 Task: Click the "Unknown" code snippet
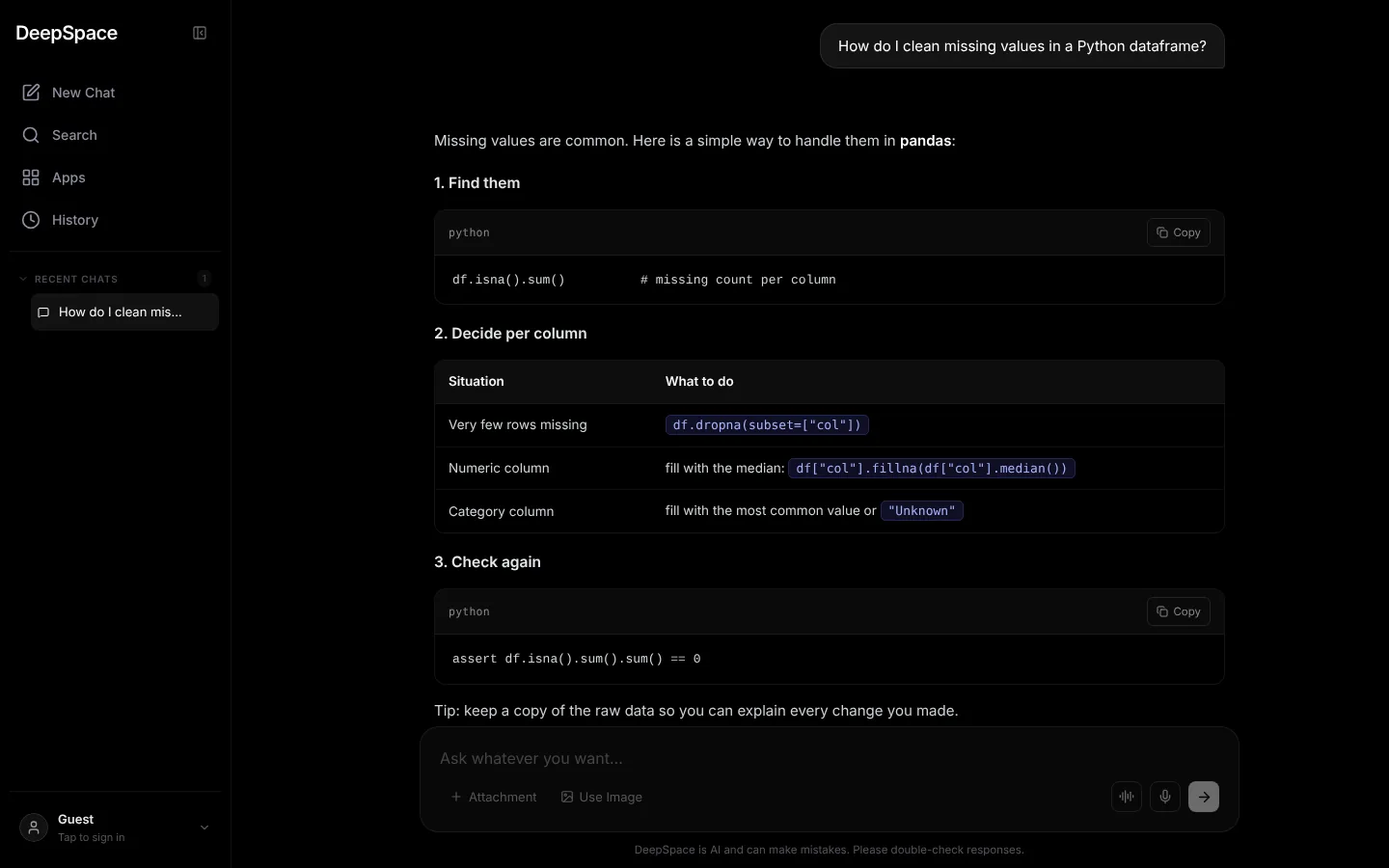pos(922,511)
